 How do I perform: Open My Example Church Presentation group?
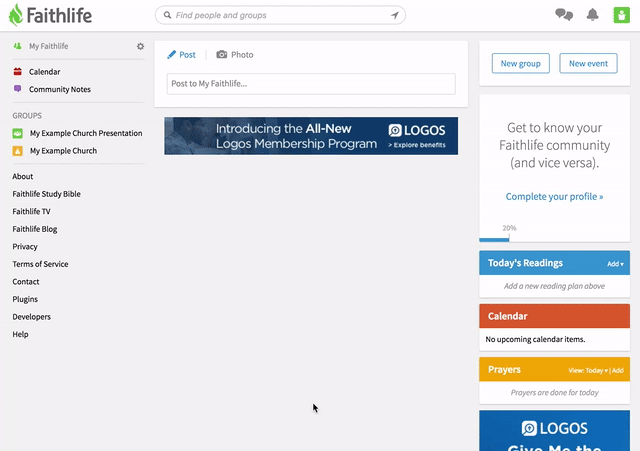click(86, 133)
